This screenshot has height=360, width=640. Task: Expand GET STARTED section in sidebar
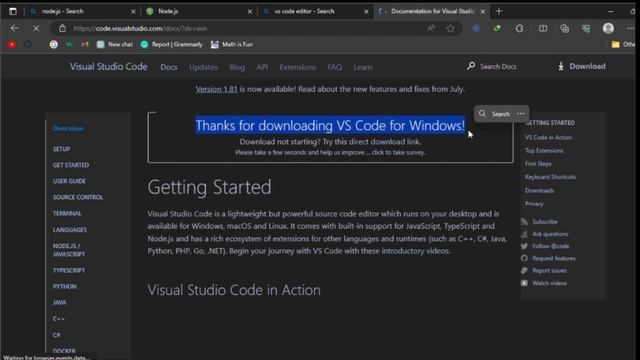(x=71, y=165)
